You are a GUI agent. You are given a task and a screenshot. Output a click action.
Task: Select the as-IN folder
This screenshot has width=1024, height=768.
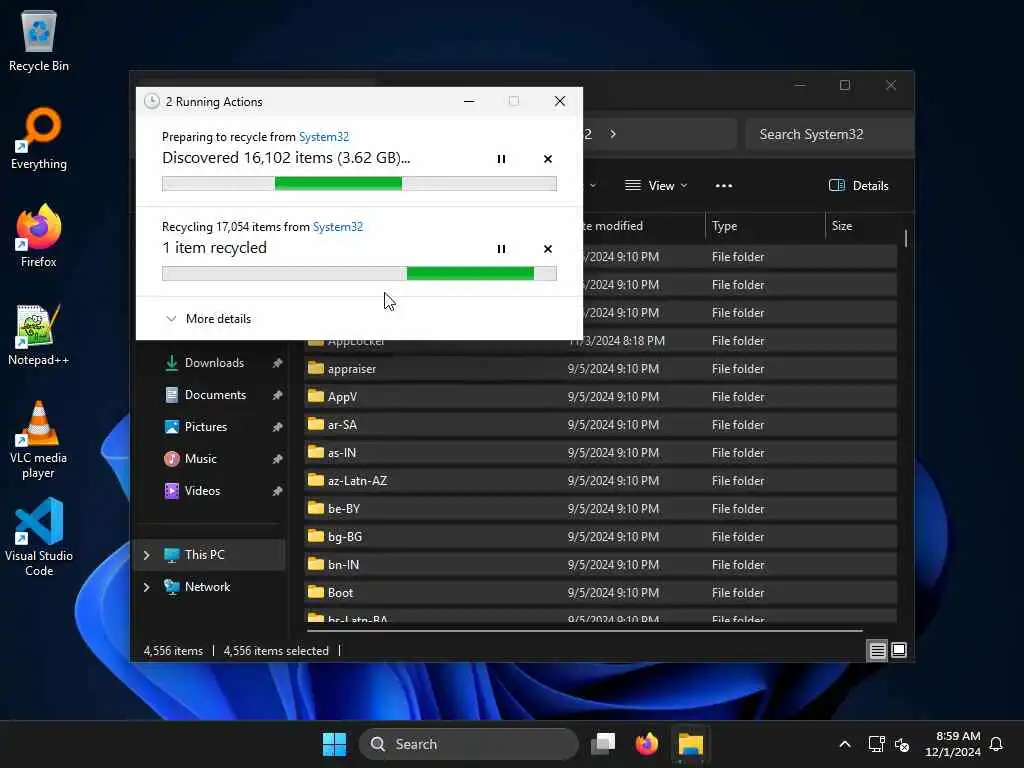click(x=601, y=453)
